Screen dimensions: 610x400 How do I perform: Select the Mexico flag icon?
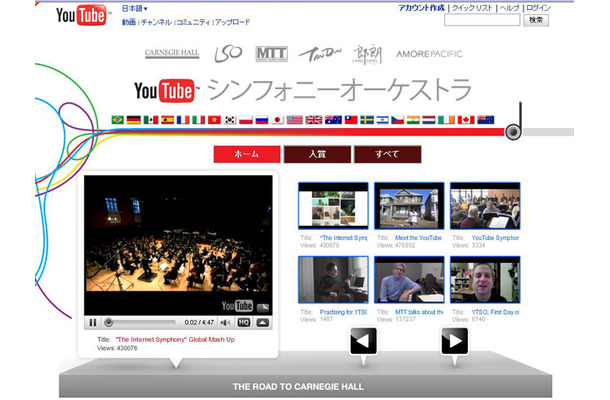point(151,120)
